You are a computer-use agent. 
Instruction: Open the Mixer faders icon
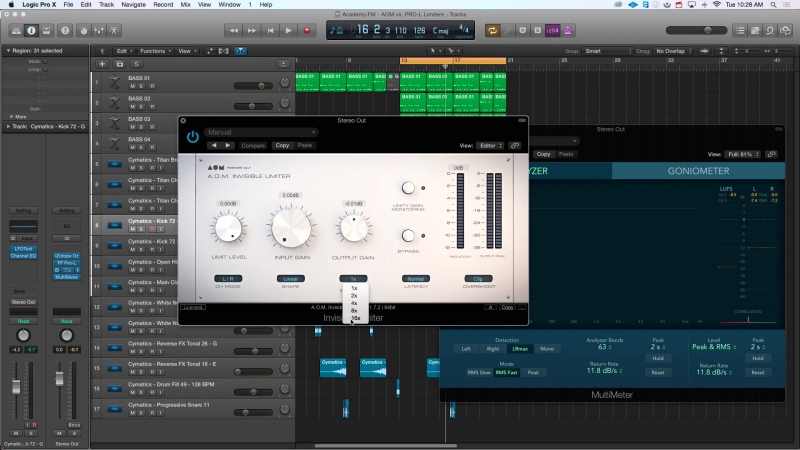pyautogui.click(x=99, y=31)
